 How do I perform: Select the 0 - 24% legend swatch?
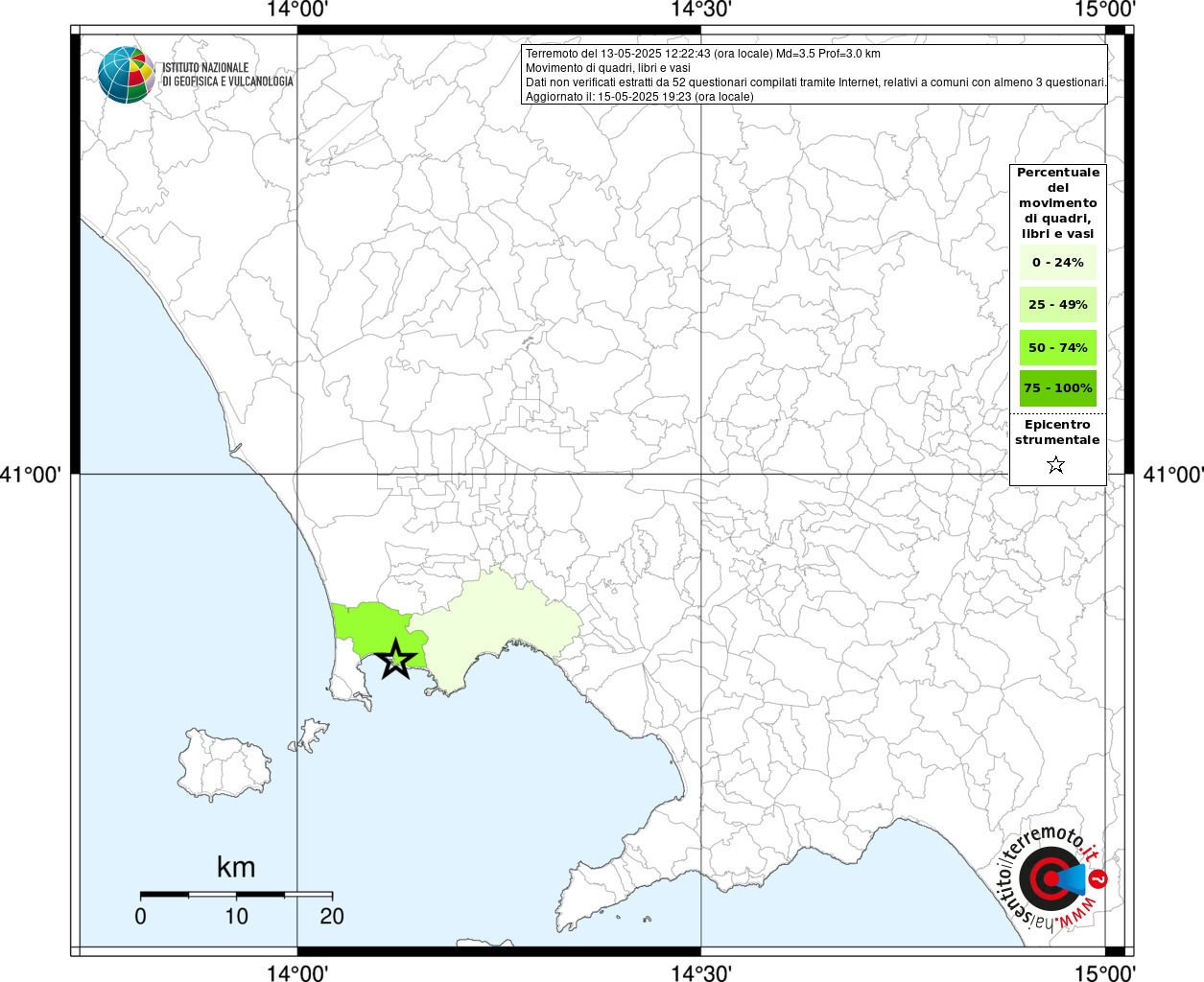click(x=1057, y=263)
